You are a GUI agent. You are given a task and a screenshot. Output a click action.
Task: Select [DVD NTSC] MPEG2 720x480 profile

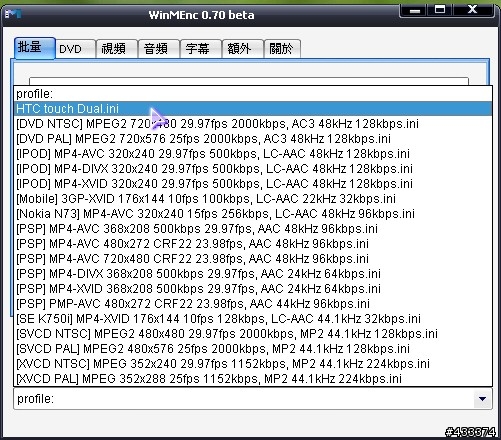(253, 124)
